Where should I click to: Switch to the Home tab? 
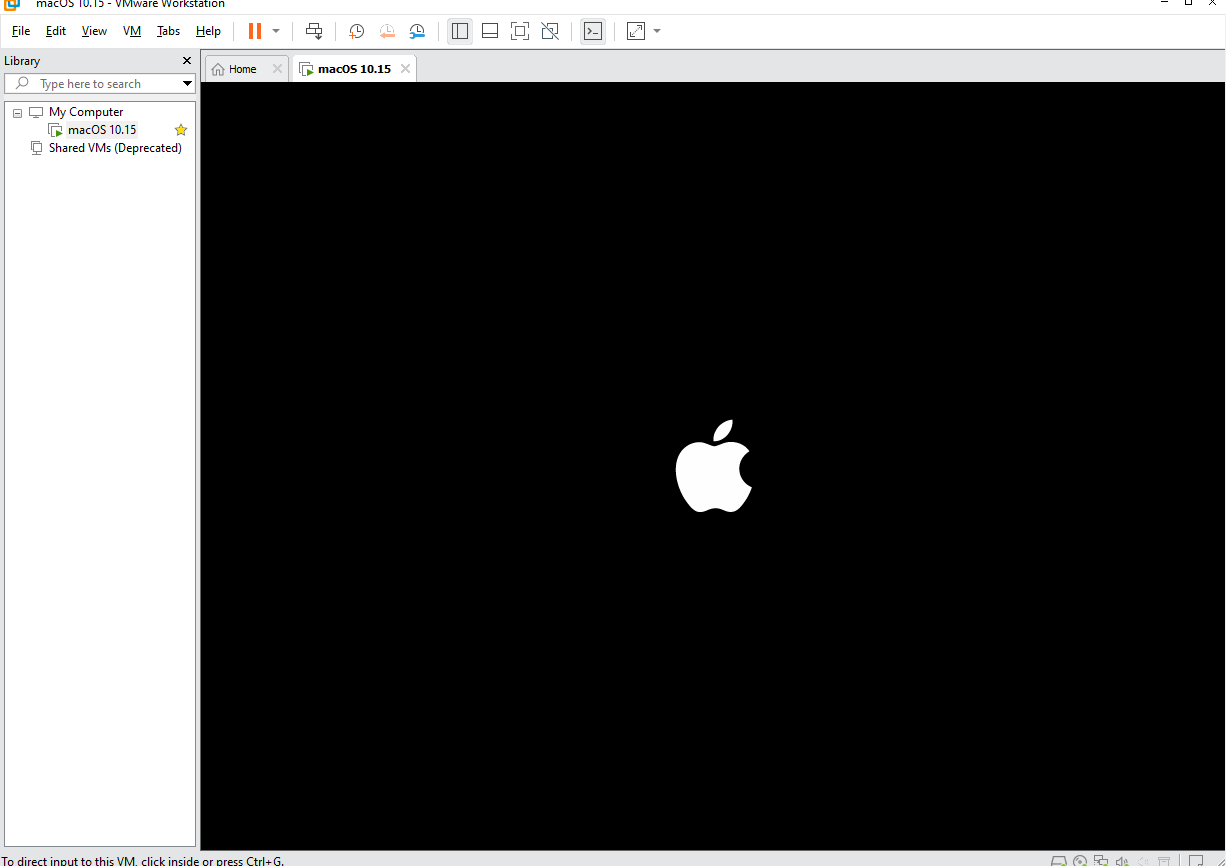[x=242, y=69]
